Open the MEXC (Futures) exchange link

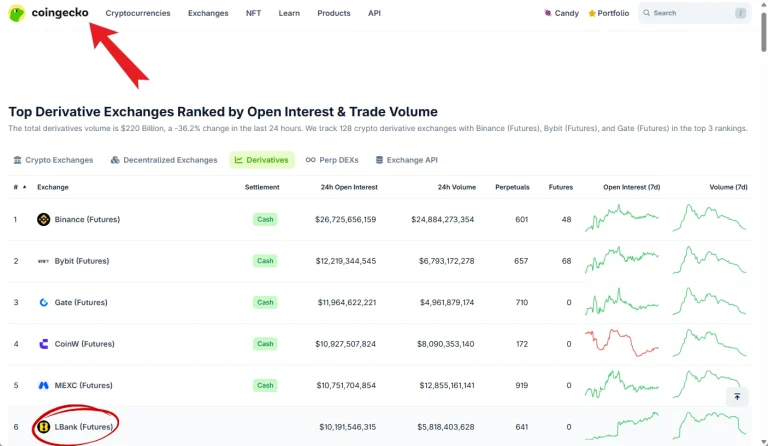click(83, 385)
